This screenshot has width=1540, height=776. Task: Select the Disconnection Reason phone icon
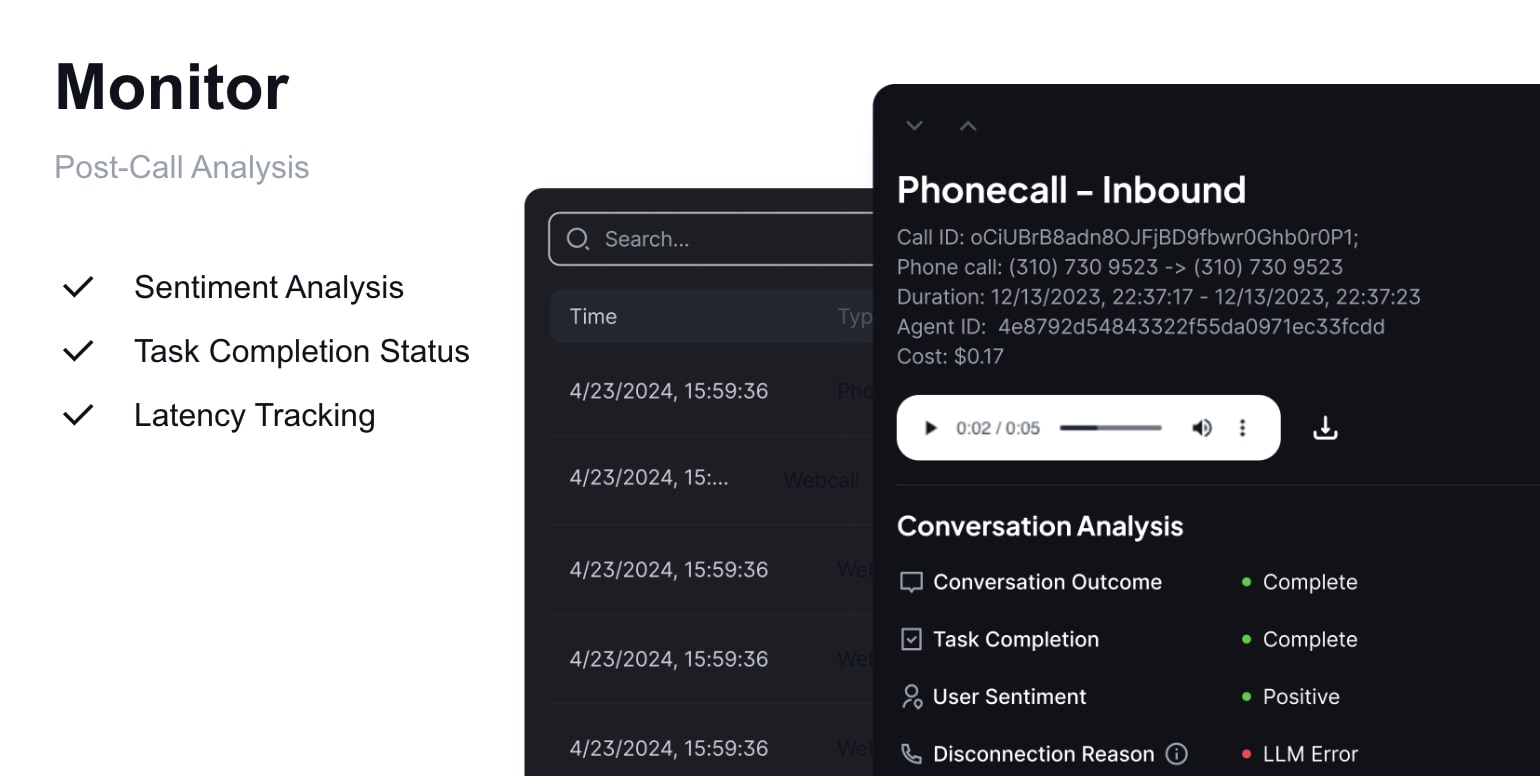tap(911, 753)
